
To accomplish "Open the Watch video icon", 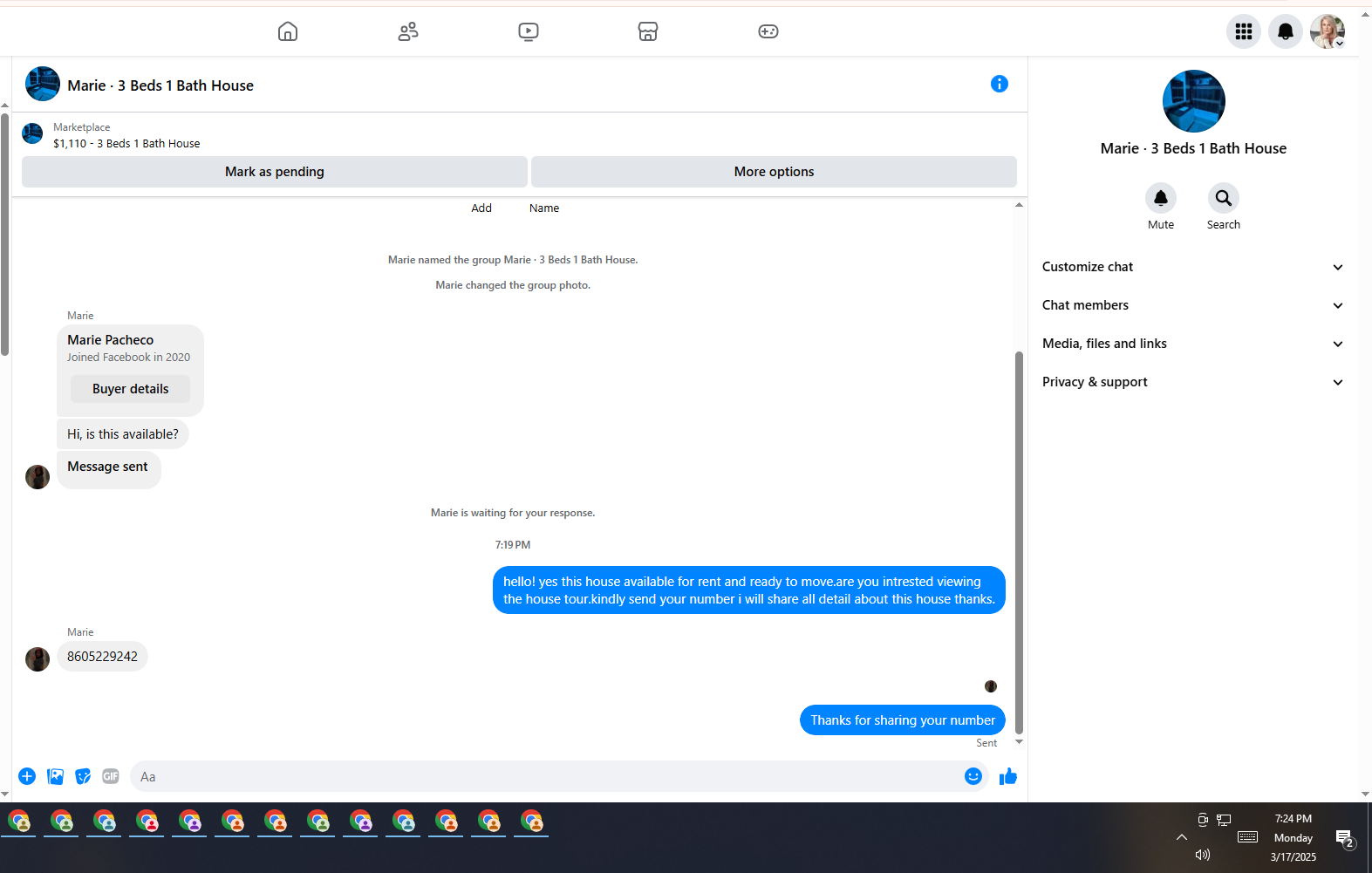I will pos(529,31).
